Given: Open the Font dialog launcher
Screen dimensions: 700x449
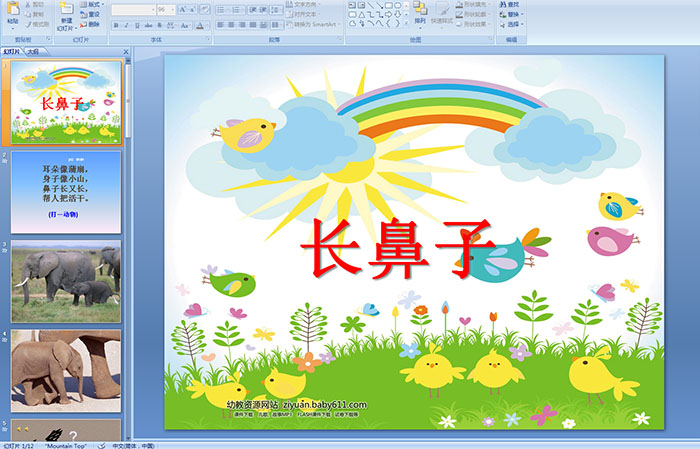Looking at the screenshot, I should 208,39.
